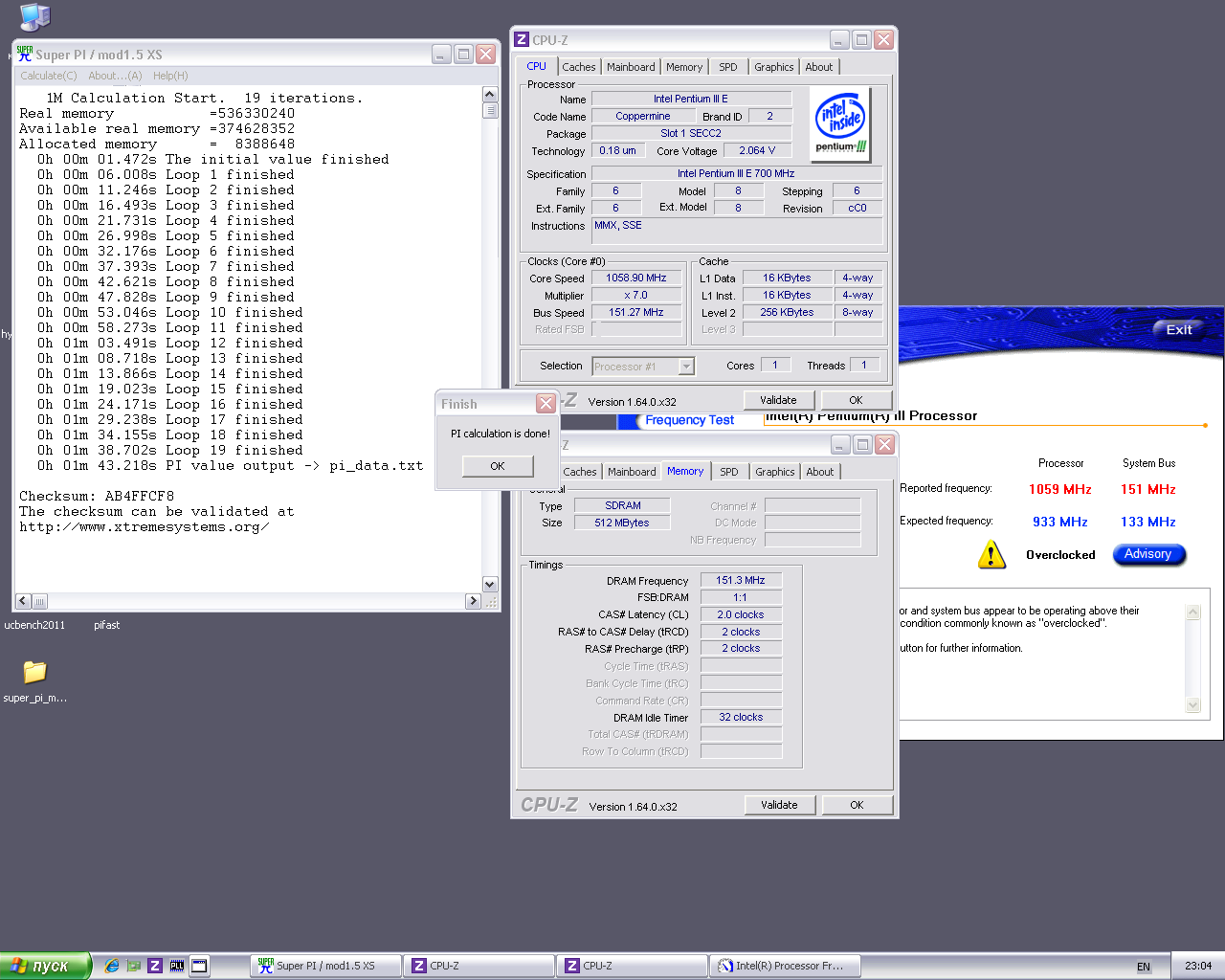Expand the Processor #1 selection dropdown

[x=686, y=367]
